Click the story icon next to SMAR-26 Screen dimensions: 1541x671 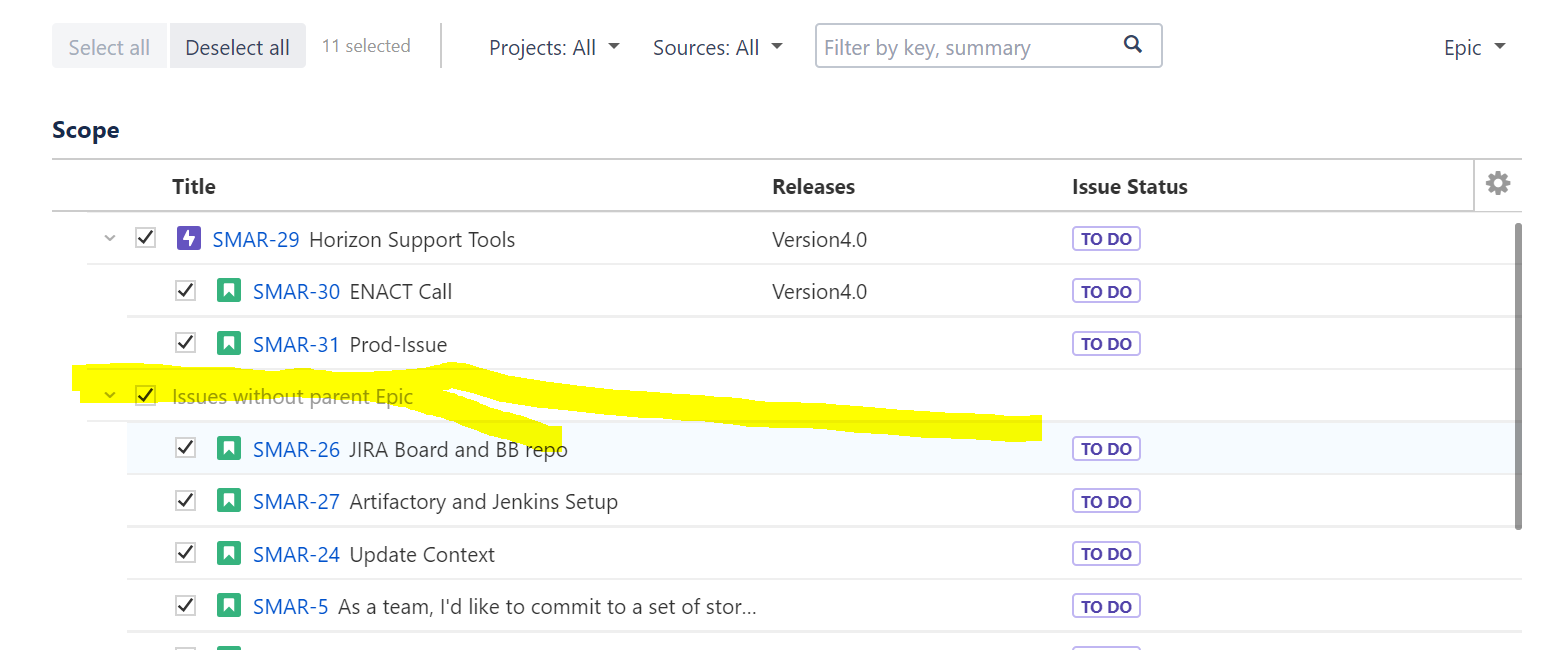(229, 448)
